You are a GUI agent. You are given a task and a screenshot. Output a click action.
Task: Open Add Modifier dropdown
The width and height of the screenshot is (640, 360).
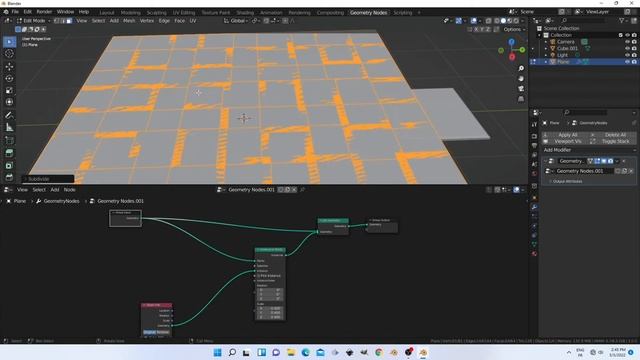(x=589, y=150)
